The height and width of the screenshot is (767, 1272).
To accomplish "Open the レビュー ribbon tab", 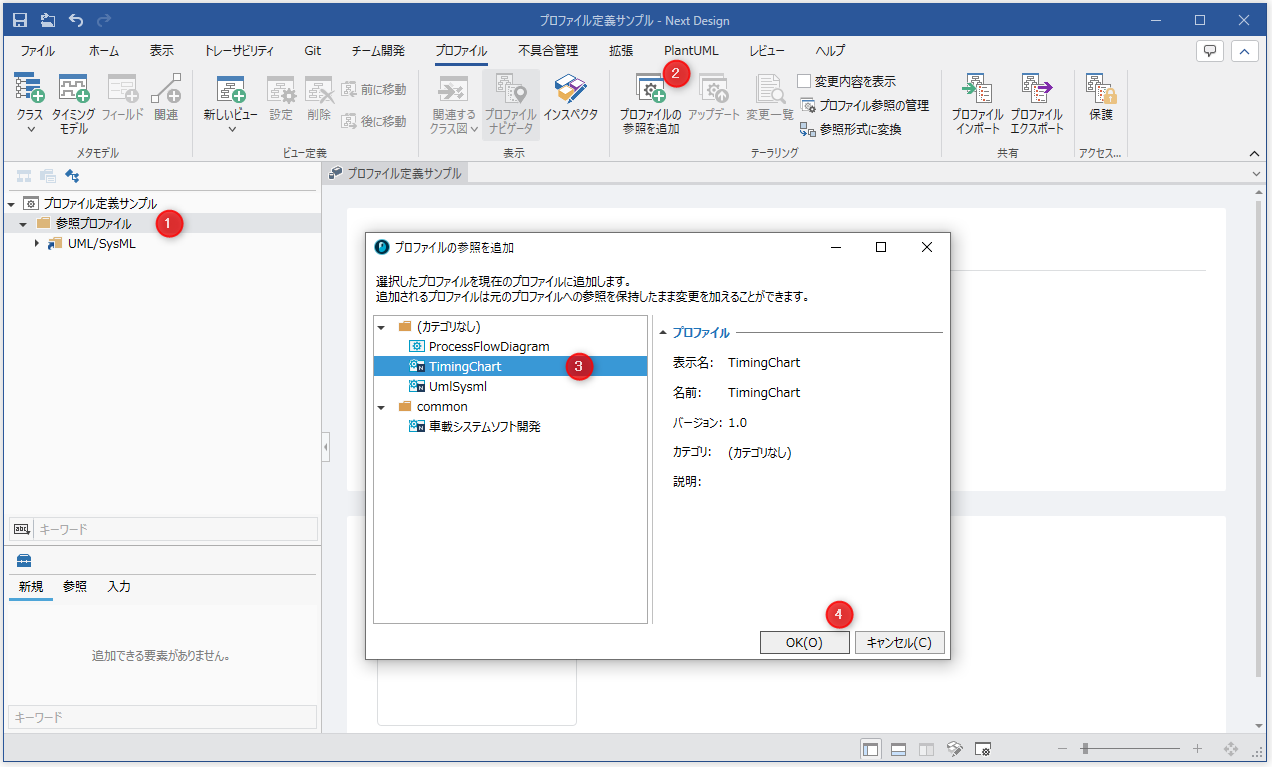I will [767, 51].
